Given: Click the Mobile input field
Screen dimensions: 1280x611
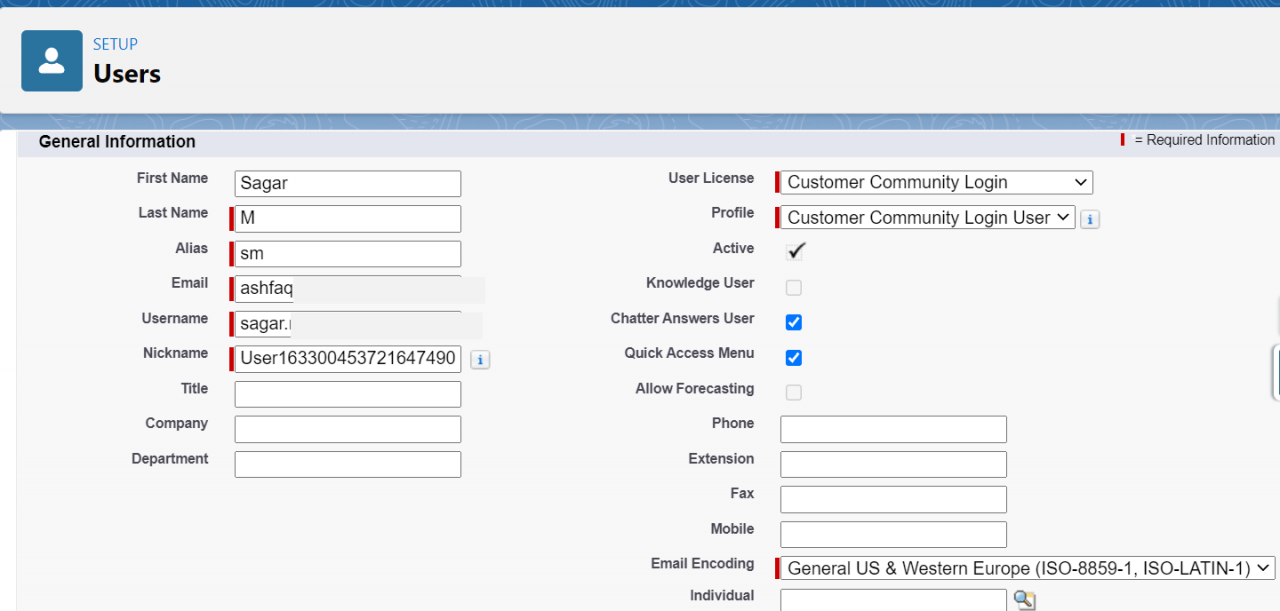Looking at the screenshot, I should tap(893, 533).
